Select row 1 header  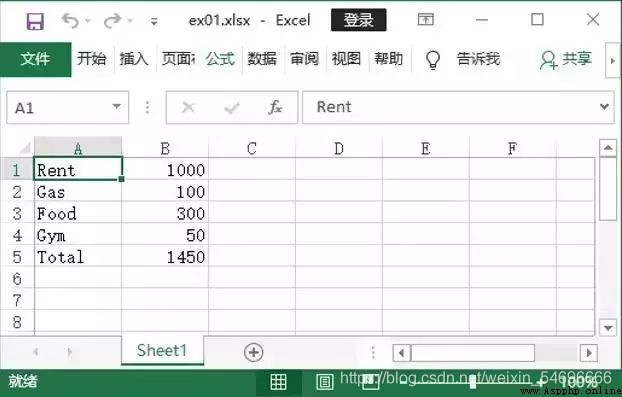pos(17,170)
